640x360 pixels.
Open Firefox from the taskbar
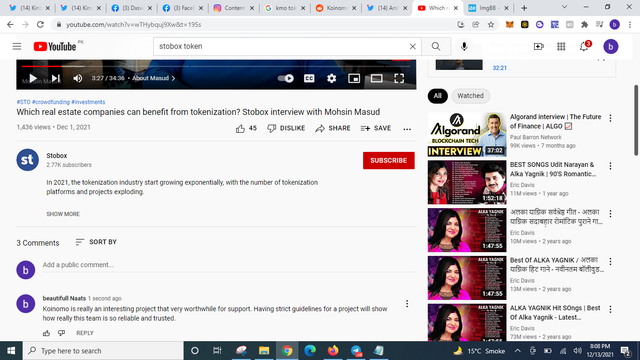[333, 351]
